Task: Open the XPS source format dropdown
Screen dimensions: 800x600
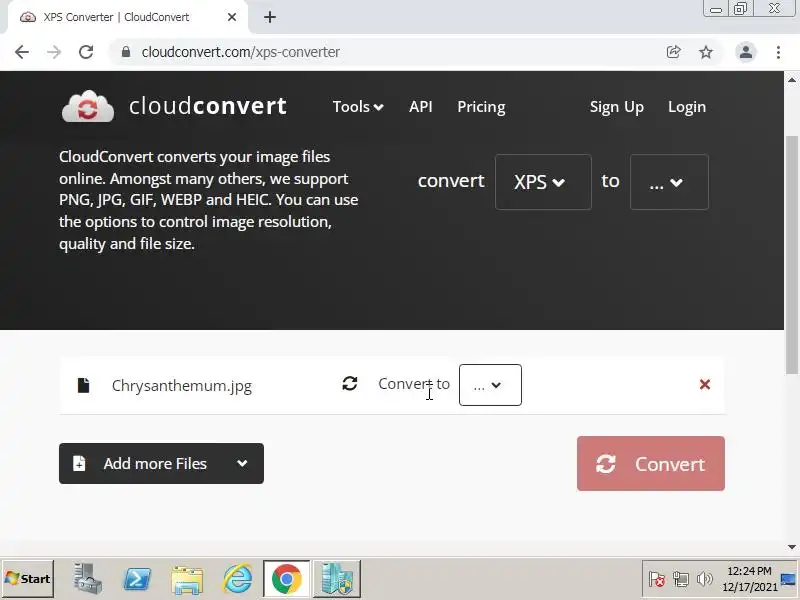Action: pyautogui.click(x=543, y=182)
